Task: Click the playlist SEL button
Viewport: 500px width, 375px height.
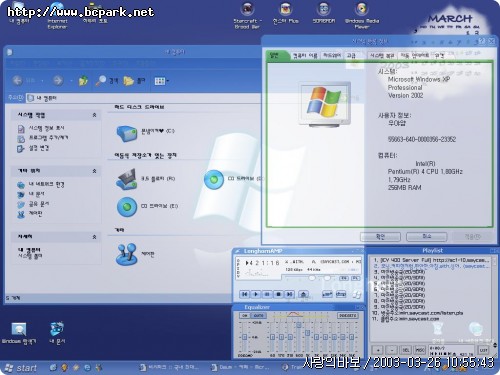Action: [406, 350]
